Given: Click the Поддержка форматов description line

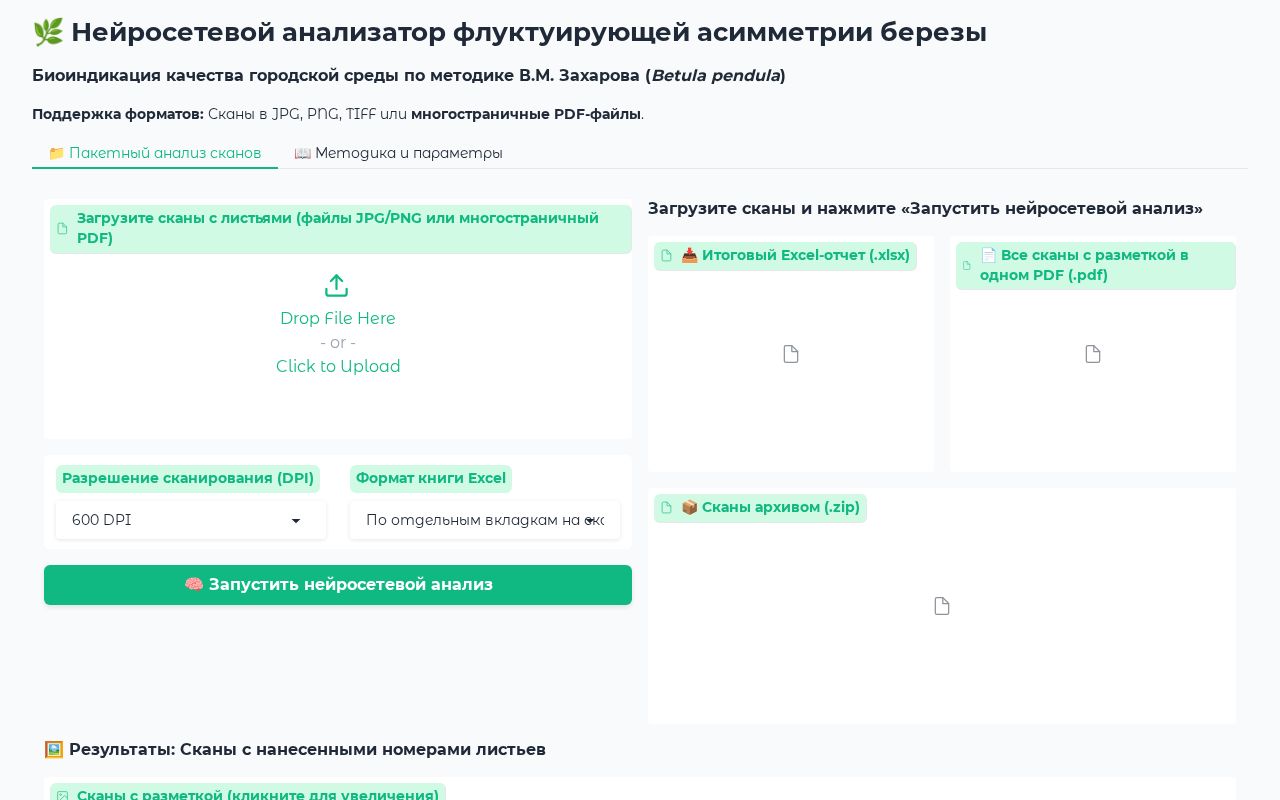Looking at the screenshot, I should click(338, 114).
